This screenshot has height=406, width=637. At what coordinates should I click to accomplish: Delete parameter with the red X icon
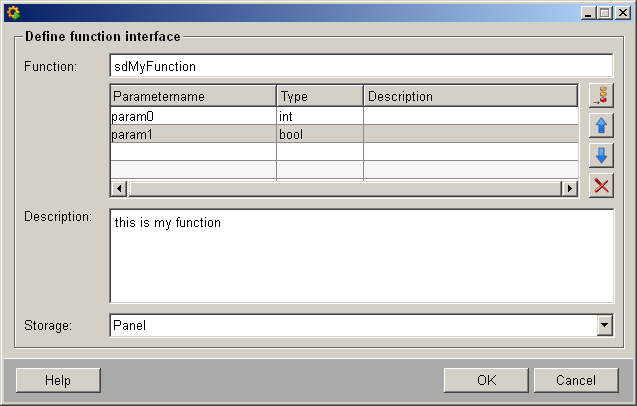(601, 185)
